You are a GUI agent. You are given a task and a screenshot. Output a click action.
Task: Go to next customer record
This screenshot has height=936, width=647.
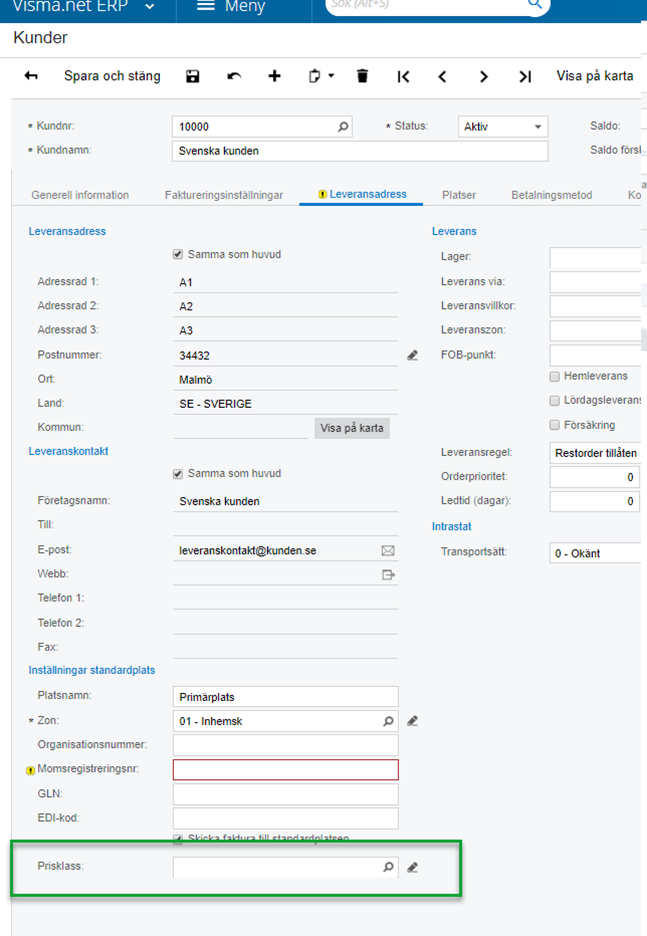484,76
